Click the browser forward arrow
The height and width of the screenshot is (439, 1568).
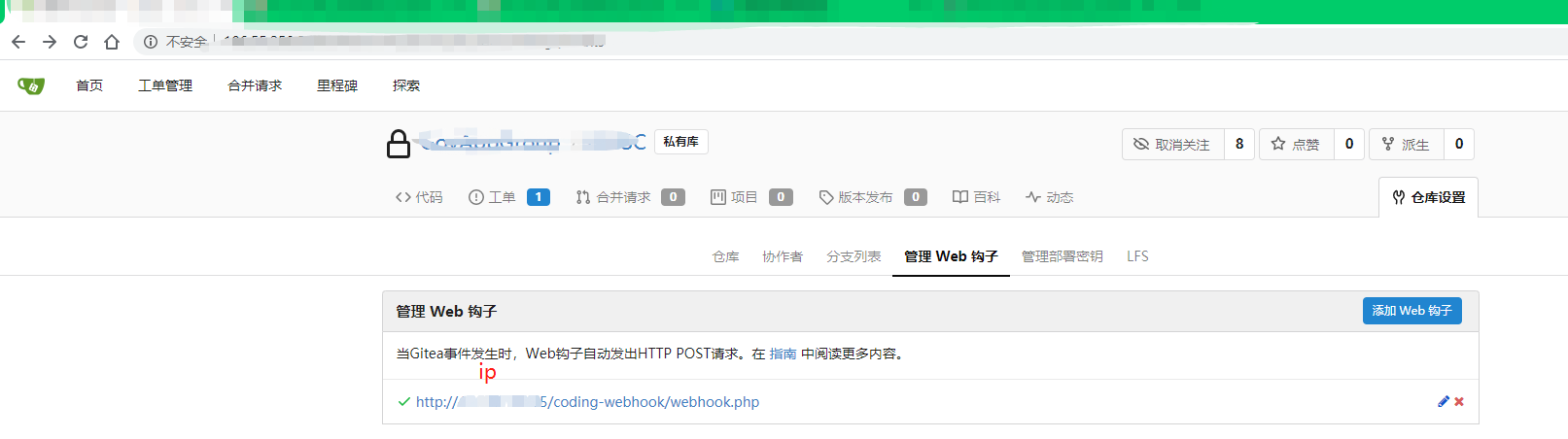pos(50,42)
